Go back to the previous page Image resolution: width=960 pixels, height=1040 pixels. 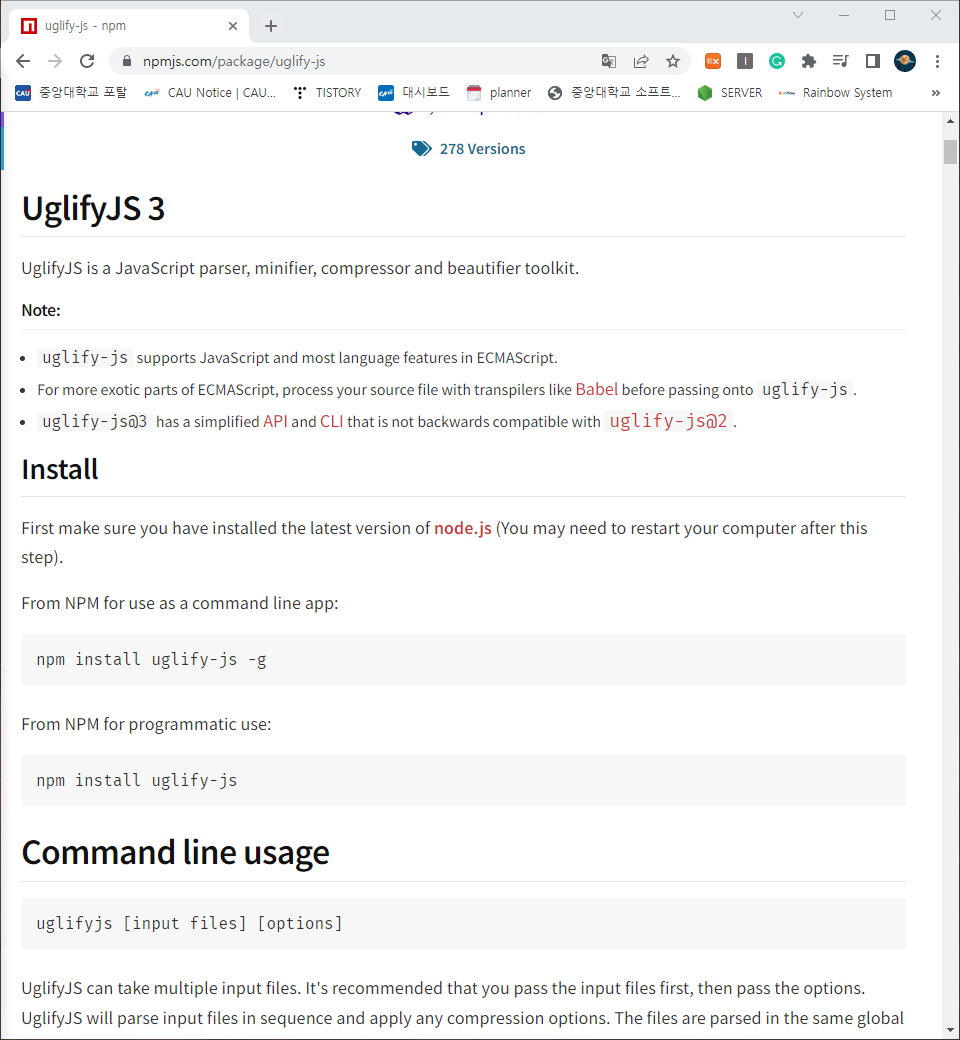pyautogui.click(x=23, y=61)
